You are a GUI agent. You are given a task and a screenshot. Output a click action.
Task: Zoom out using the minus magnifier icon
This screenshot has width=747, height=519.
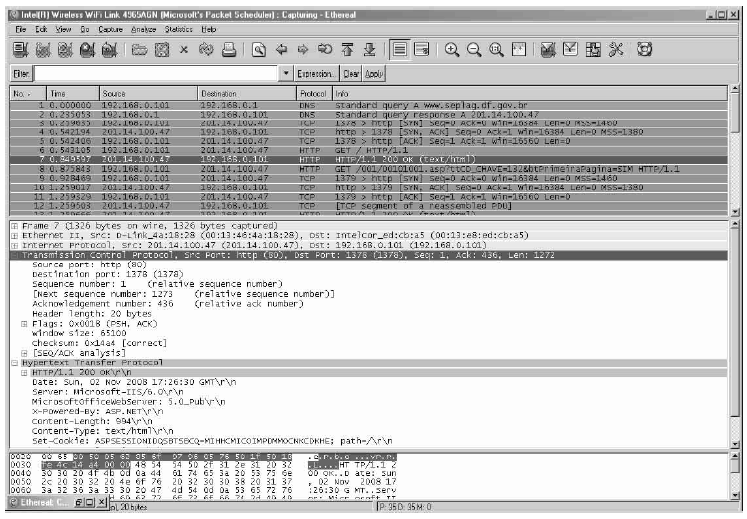click(x=473, y=49)
